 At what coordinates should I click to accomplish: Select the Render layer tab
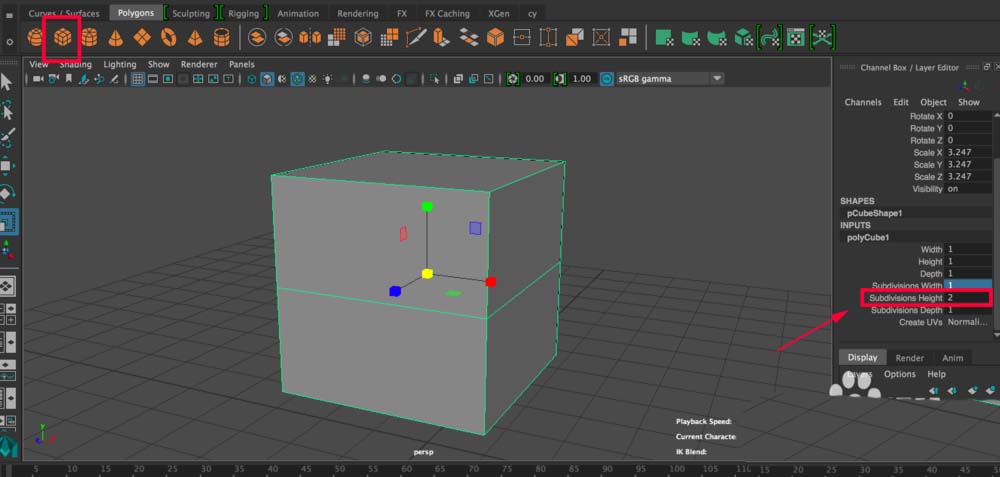pyautogui.click(x=909, y=358)
